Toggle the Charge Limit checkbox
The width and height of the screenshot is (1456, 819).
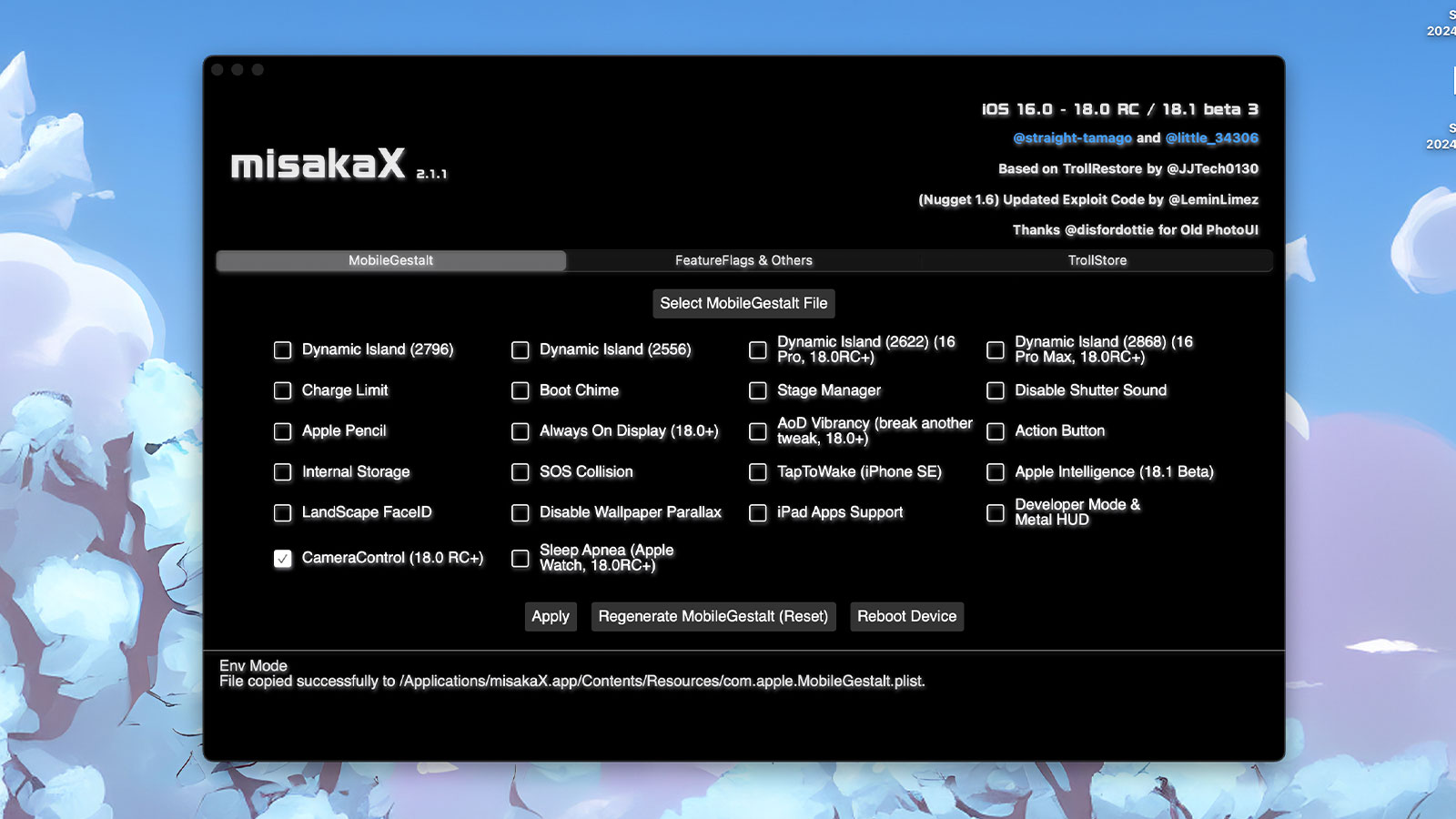click(283, 390)
